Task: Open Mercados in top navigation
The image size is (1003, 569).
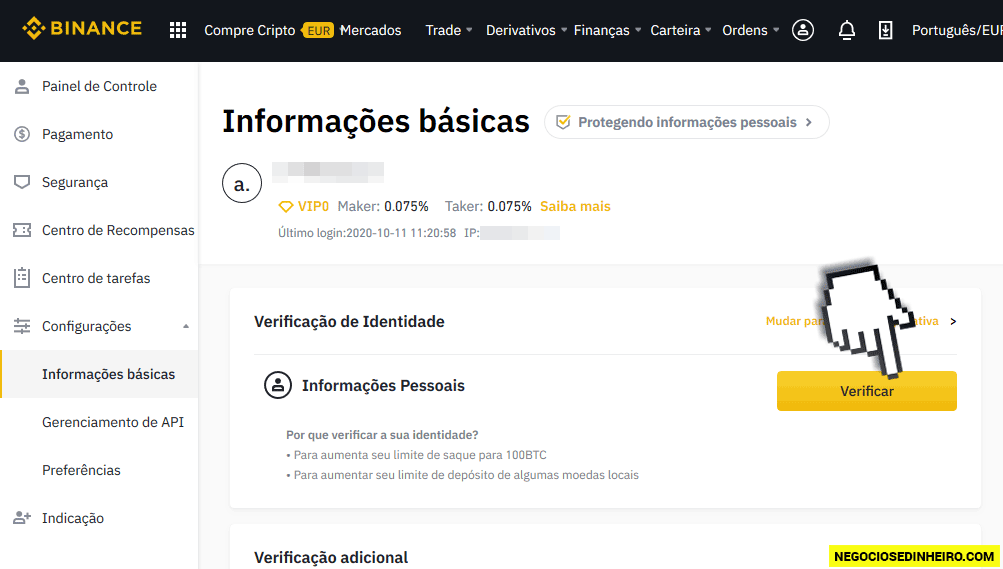Action: 370,30
